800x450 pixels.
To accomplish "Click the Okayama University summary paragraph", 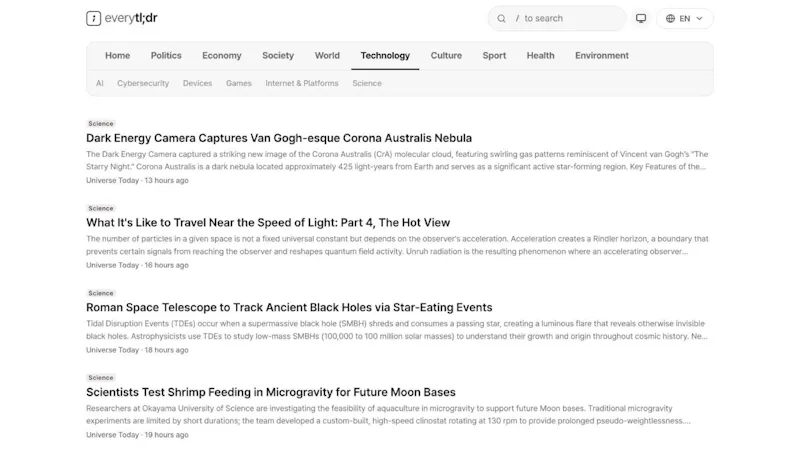I will click(389, 414).
